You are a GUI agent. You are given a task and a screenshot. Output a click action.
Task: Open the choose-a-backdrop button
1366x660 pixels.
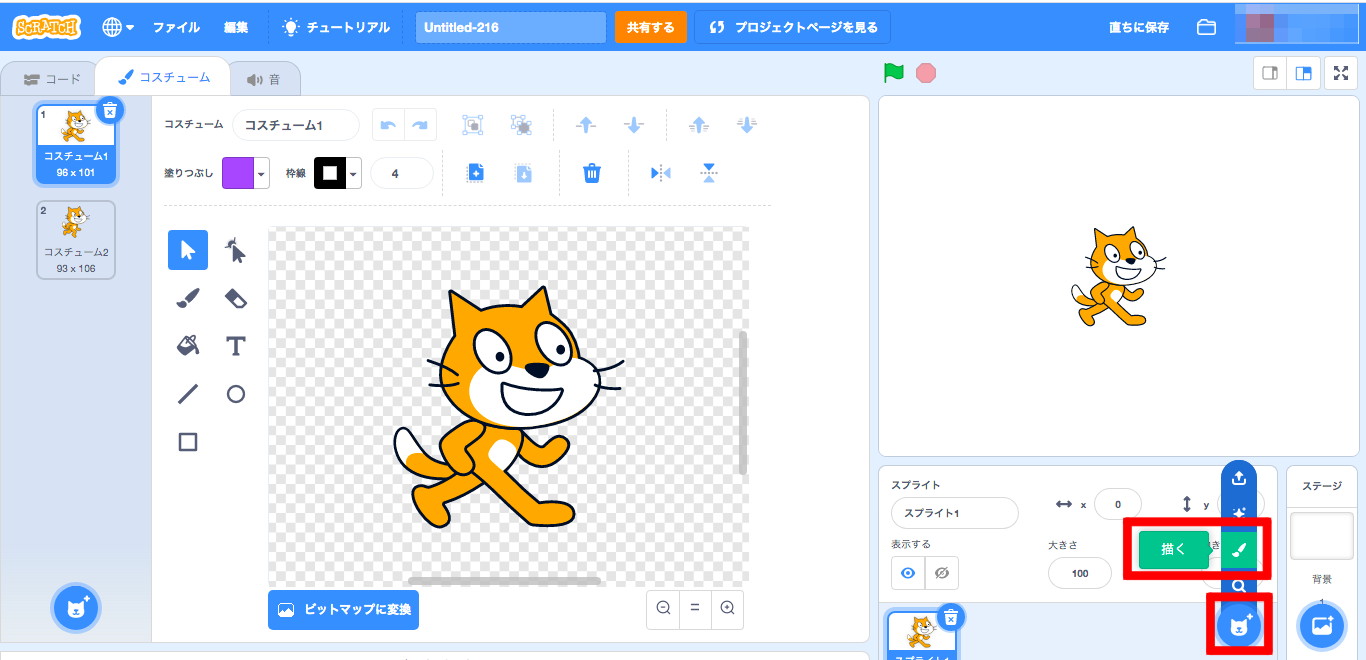tap(1322, 626)
